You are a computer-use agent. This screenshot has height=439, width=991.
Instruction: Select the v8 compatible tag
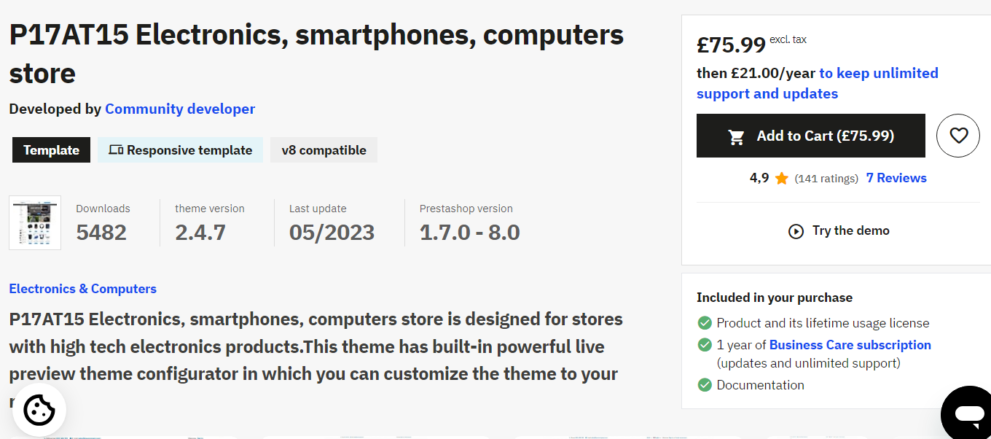click(323, 150)
